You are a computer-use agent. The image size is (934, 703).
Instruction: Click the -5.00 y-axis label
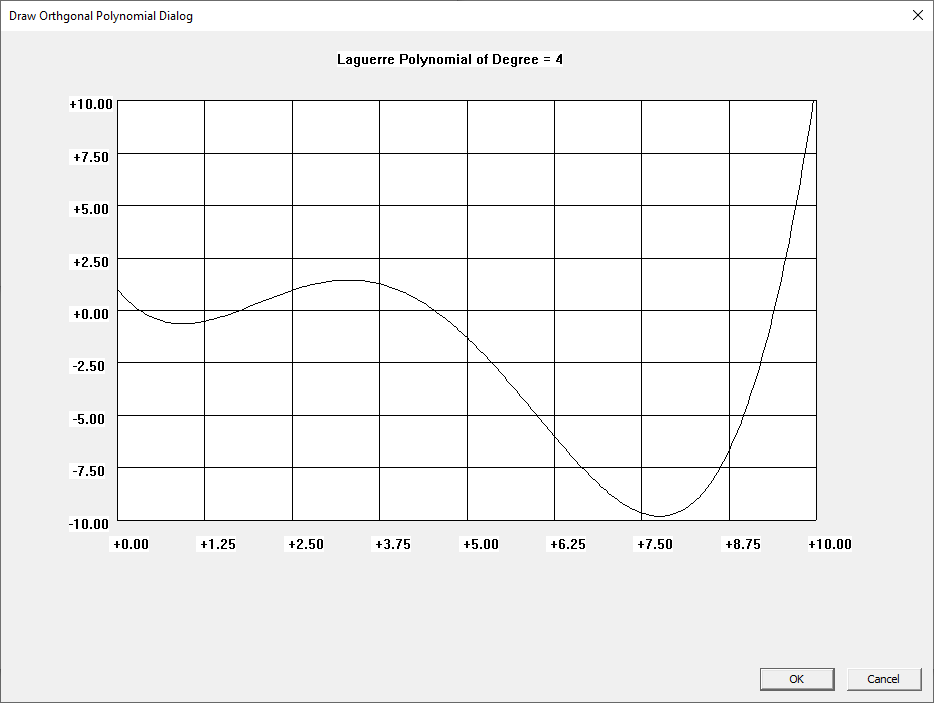point(91,418)
